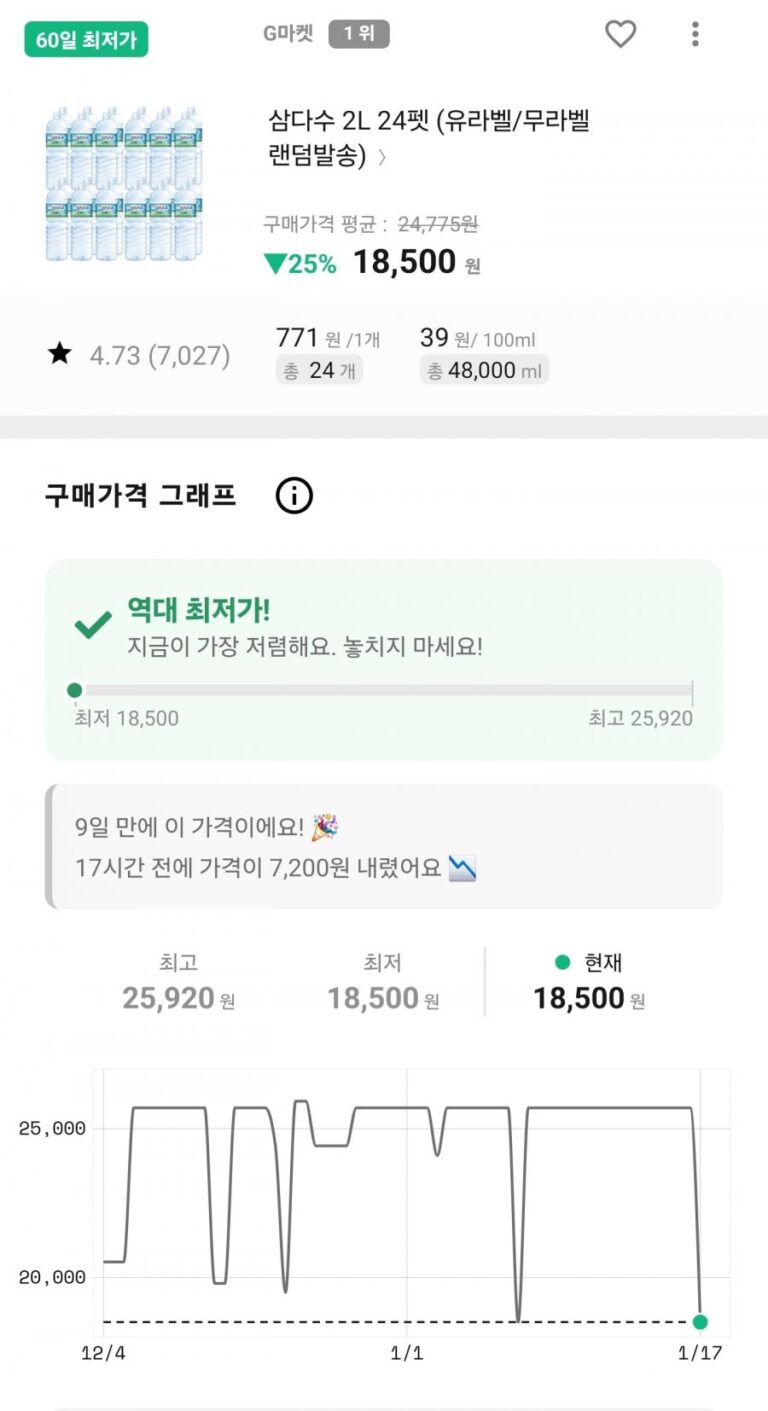Image resolution: width=768 pixels, height=1411 pixels.
Task: Tap the 총 24개 quantity chip
Action: coord(319,371)
